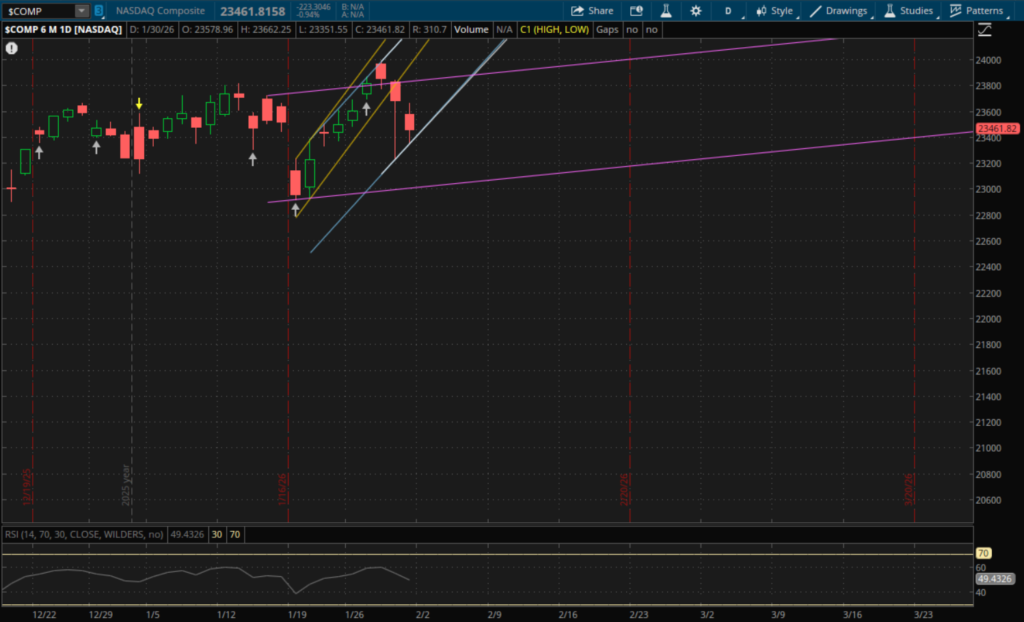The height and width of the screenshot is (622, 1024).
Task: Click the drawing tool icon below Patterns
Action: (986, 30)
